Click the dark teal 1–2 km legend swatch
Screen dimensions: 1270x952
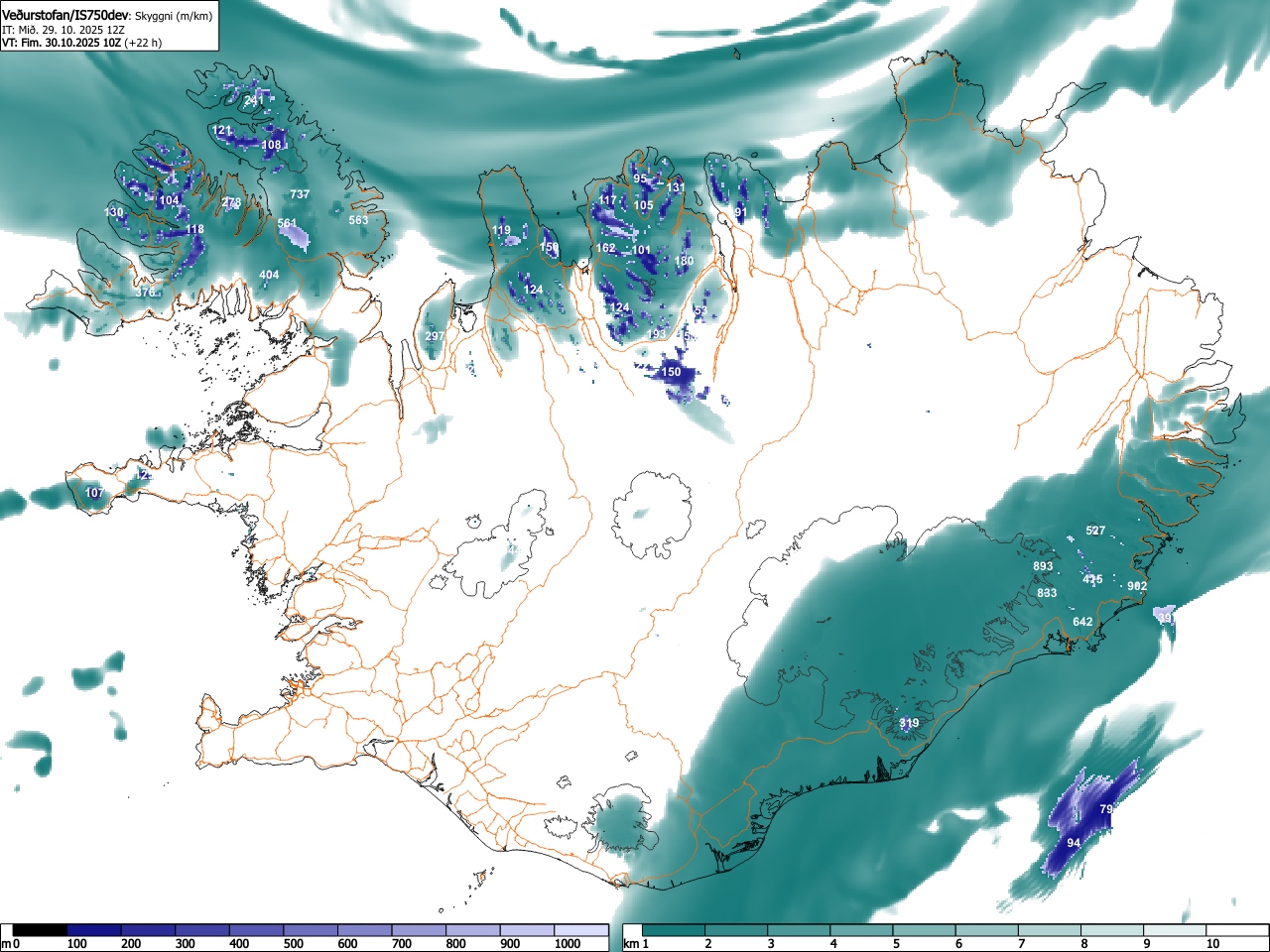click(x=676, y=930)
